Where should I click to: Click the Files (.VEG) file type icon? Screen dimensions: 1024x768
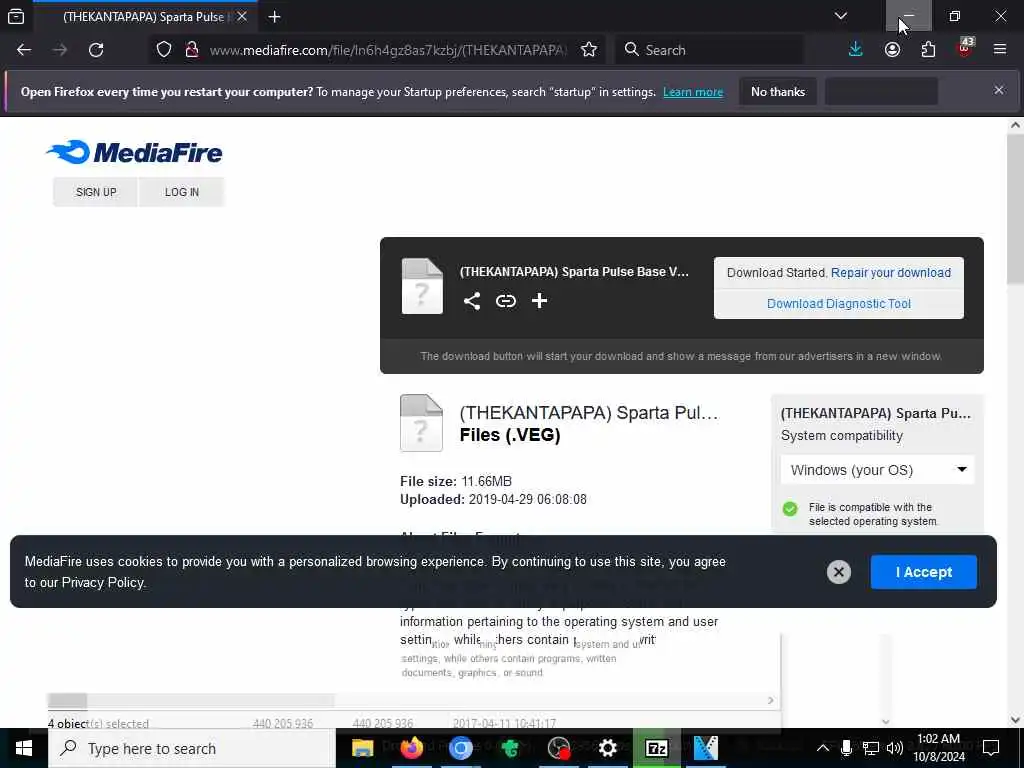421,423
